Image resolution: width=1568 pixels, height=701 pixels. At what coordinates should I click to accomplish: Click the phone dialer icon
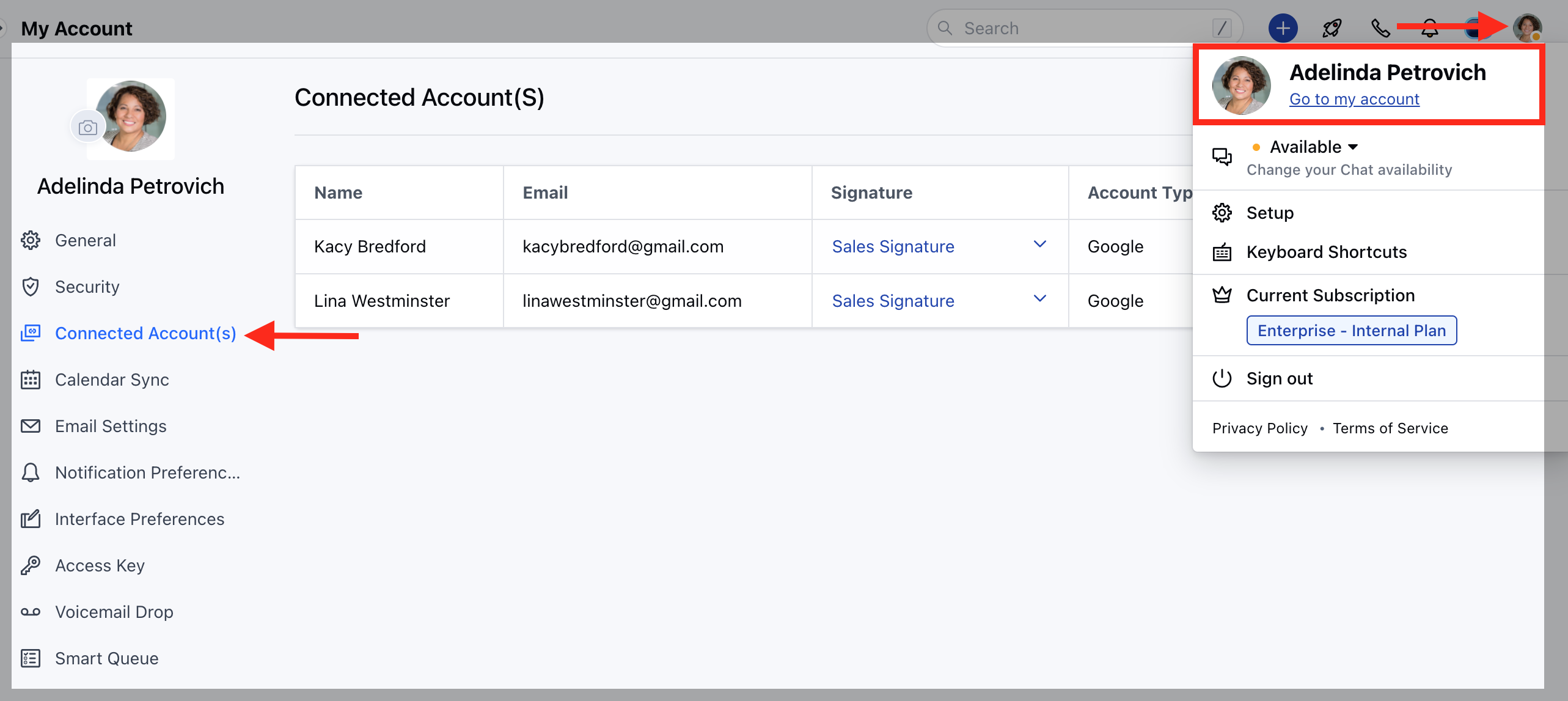point(1380,28)
